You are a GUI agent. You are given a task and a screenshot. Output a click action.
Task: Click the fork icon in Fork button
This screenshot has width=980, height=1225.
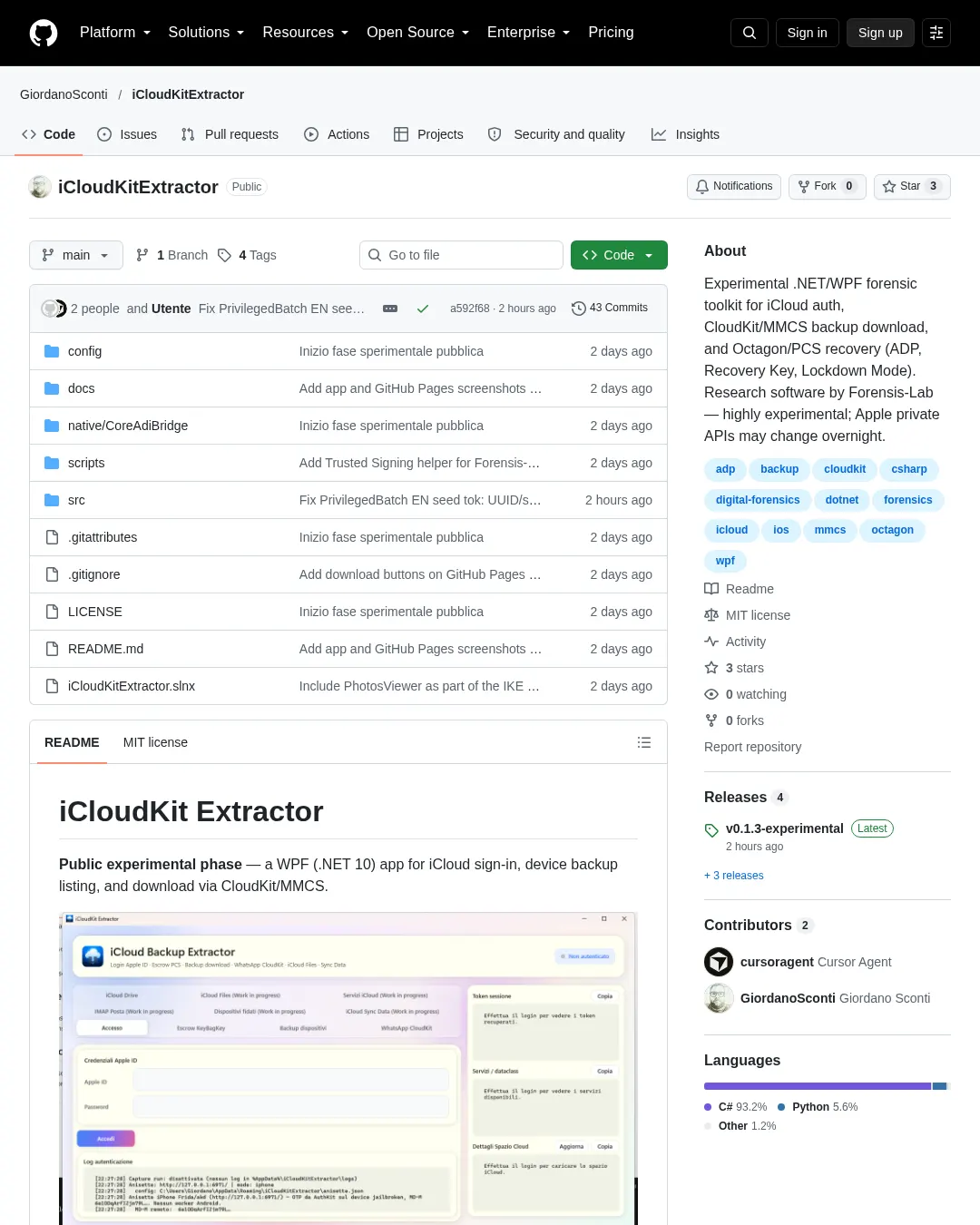click(804, 186)
